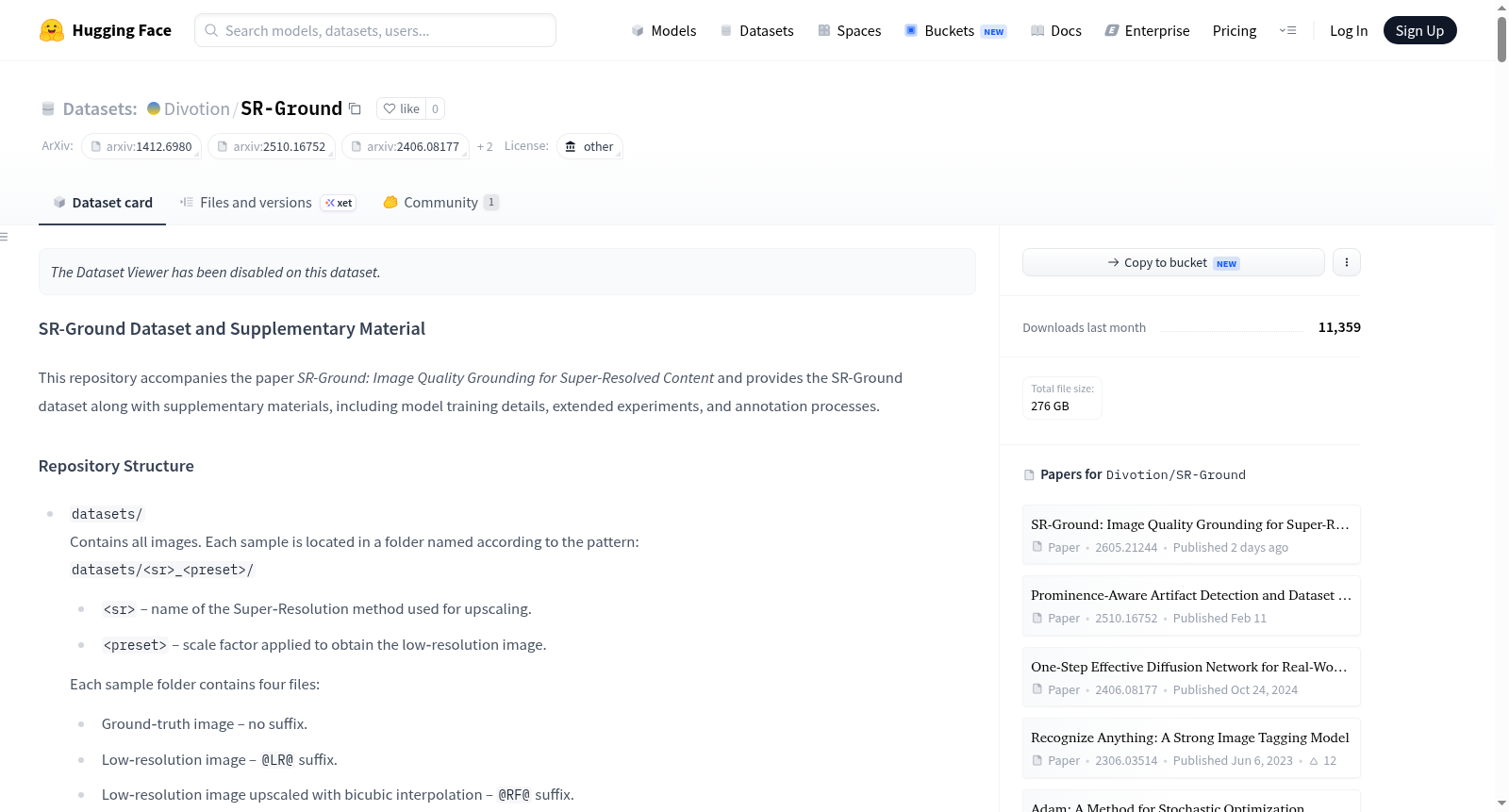
Task: Click the Dataset Viewer disabled notice
Action: click(507, 272)
